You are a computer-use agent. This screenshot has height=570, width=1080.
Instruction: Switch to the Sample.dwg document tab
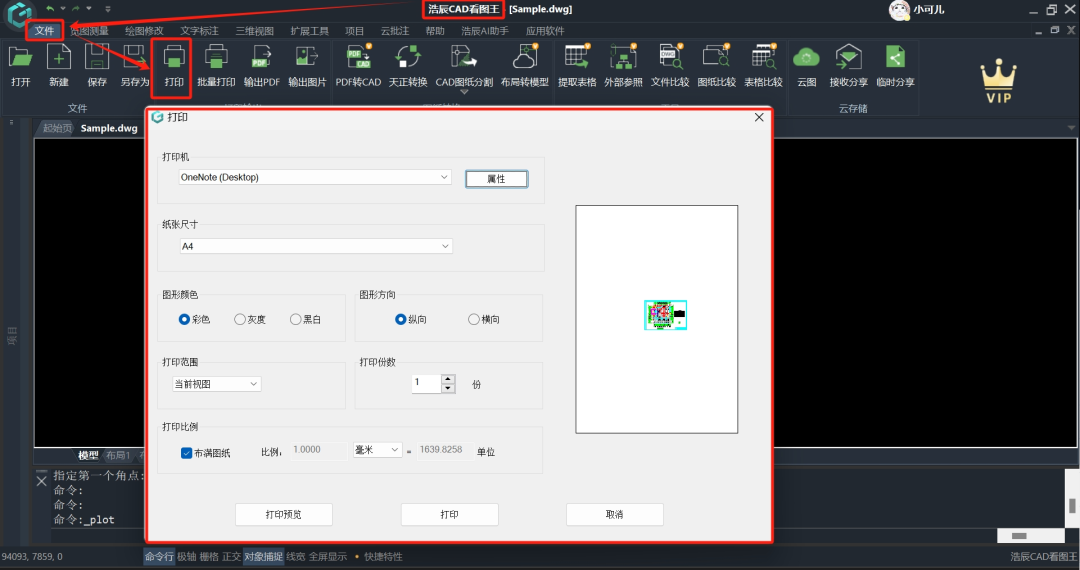tap(109, 128)
